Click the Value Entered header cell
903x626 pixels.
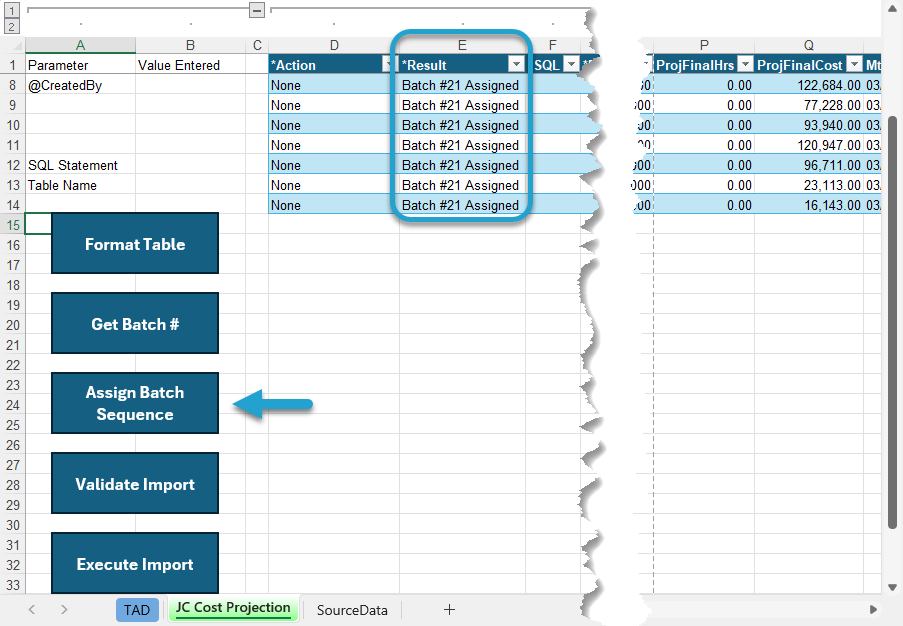coord(191,65)
